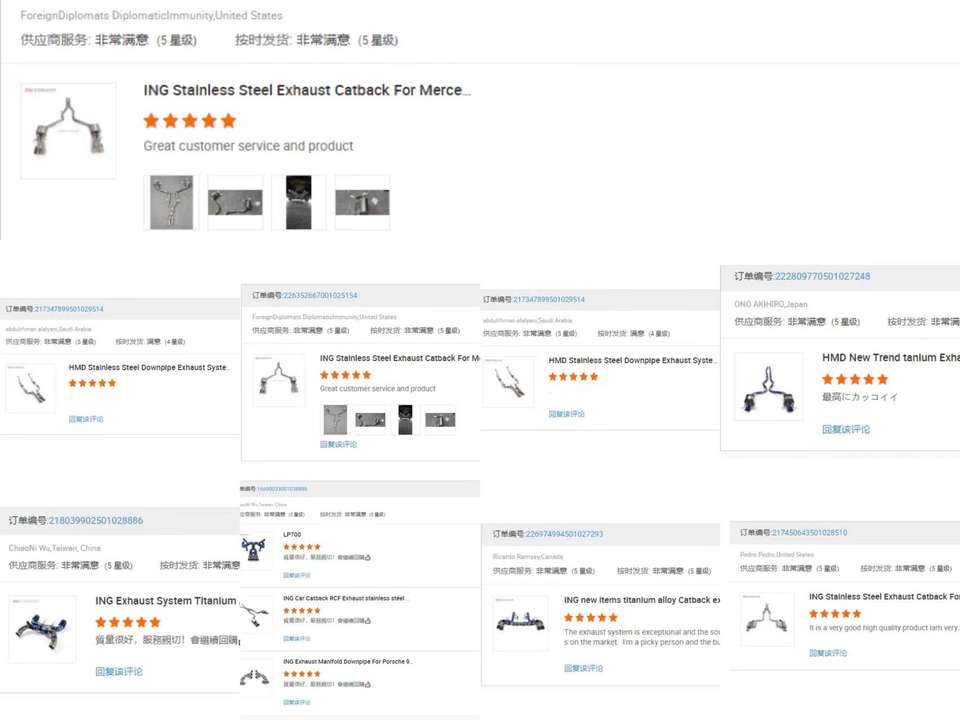This screenshot has width=960, height=720.
Task: Click order number 218039902501028886
Action: (95, 521)
